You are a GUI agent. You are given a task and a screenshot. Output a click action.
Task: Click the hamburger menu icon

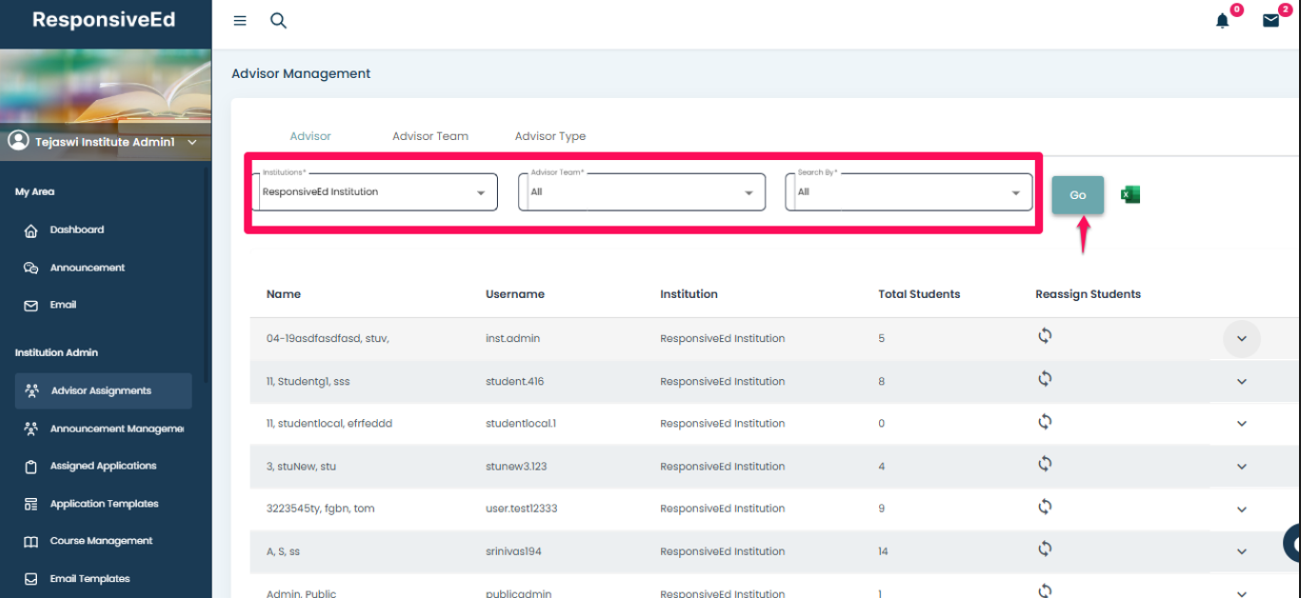tap(240, 21)
